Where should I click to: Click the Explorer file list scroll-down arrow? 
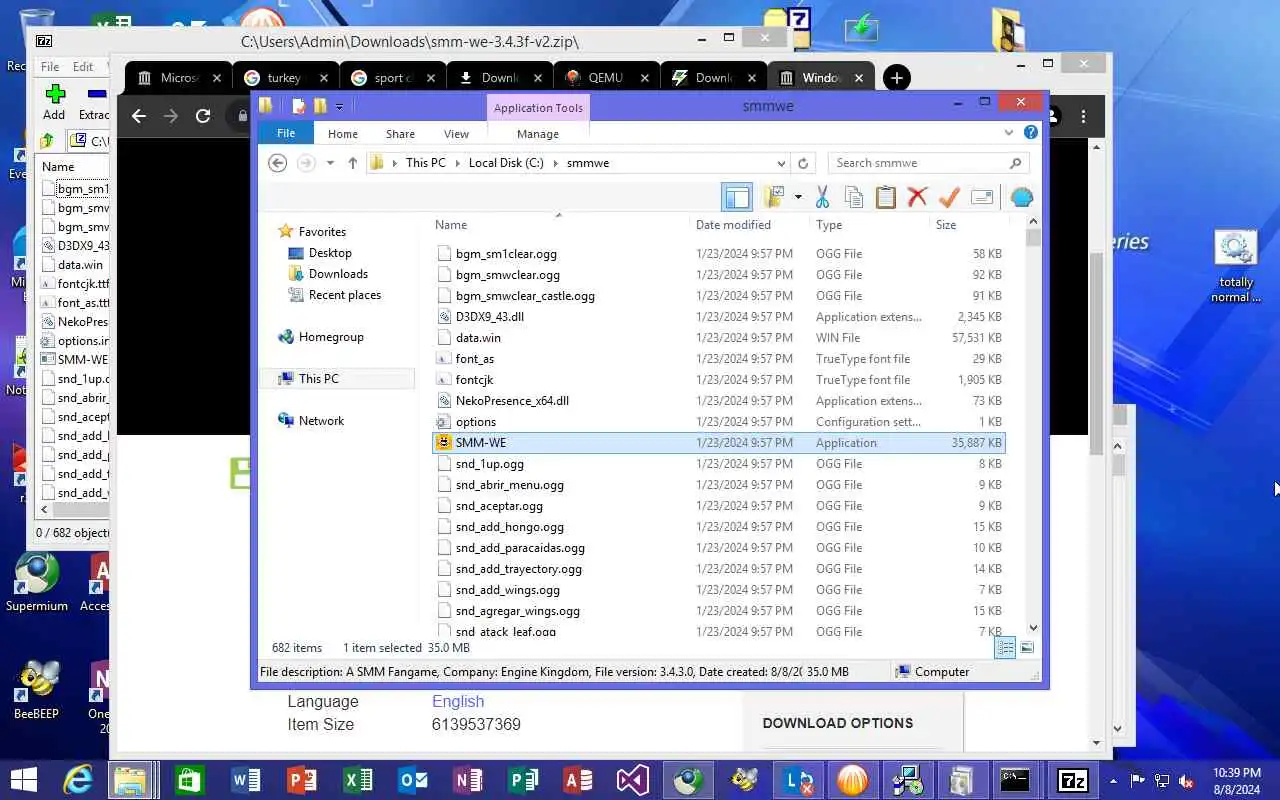click(x=1033, y=628)
